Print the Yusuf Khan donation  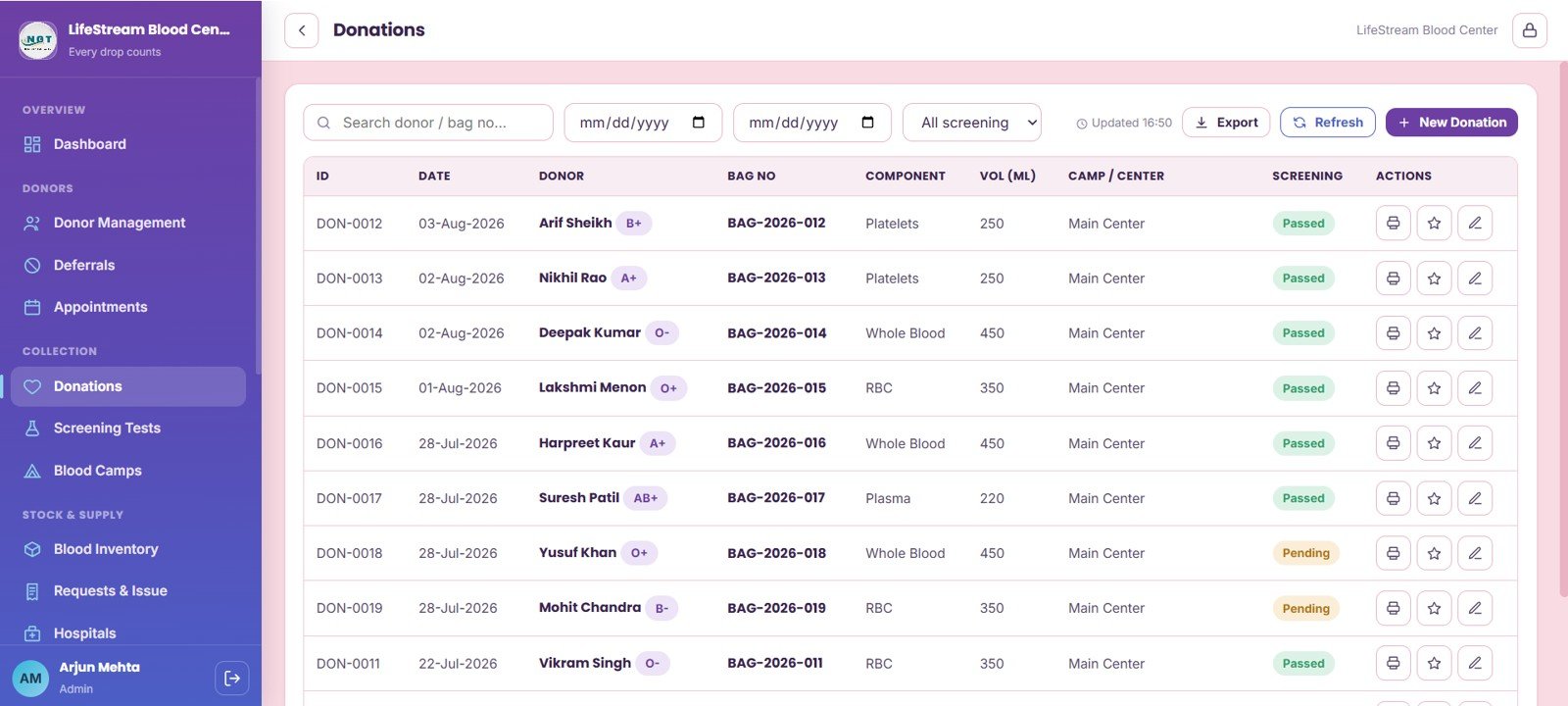click(x=1393, y=553)
